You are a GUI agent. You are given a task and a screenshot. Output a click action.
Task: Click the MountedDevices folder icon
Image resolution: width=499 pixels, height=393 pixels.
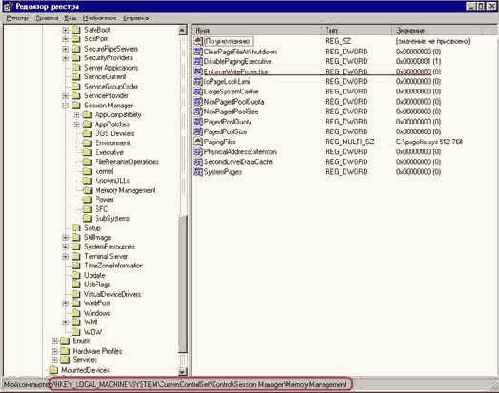(54, 370)
